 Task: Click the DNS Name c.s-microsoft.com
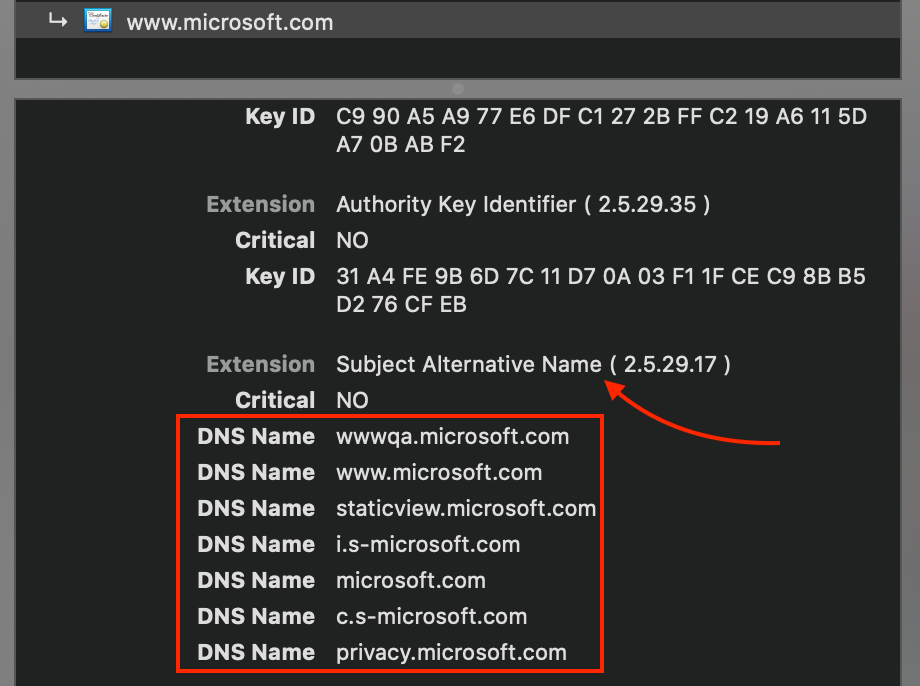point(431,616)
